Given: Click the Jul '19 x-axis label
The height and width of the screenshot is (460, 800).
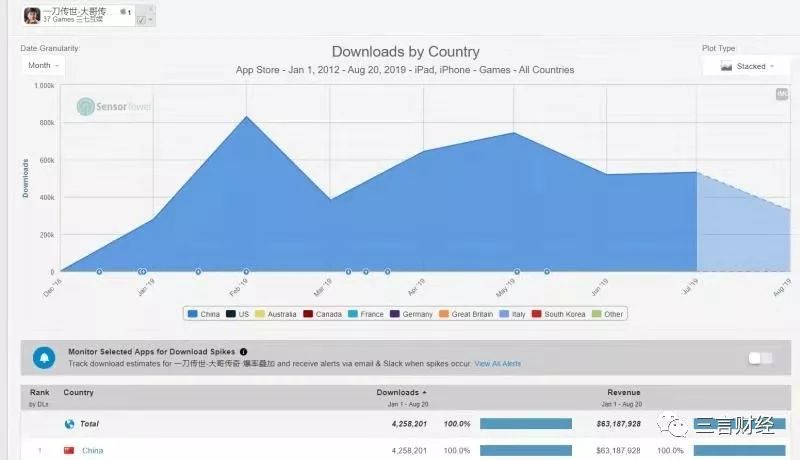Looking at the screenshot, I should click(x=690, y=287).
